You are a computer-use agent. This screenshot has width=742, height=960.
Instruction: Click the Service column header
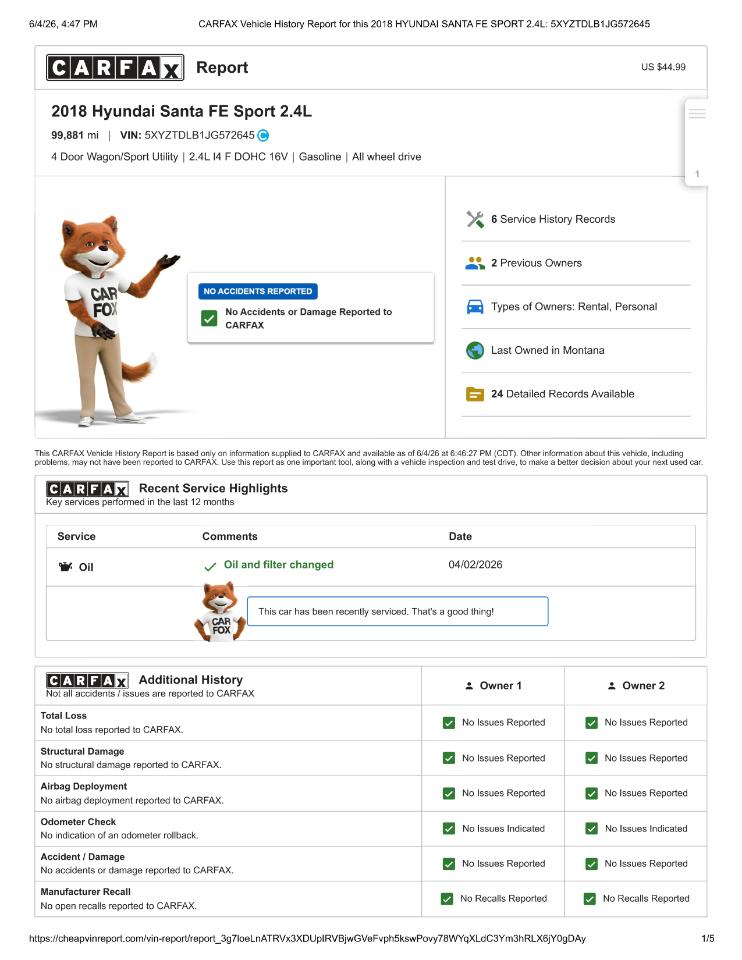tap(77, 536)
